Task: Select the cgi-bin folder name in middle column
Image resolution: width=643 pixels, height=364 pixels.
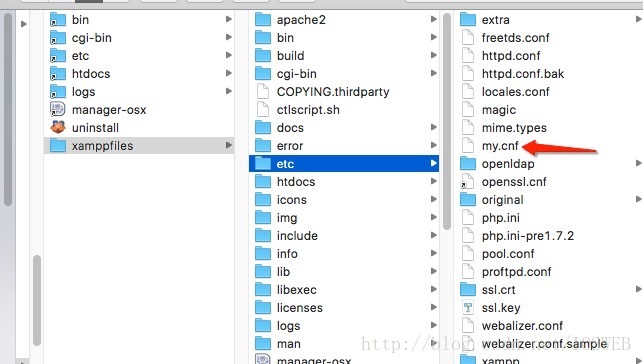Action: [296, 74]
